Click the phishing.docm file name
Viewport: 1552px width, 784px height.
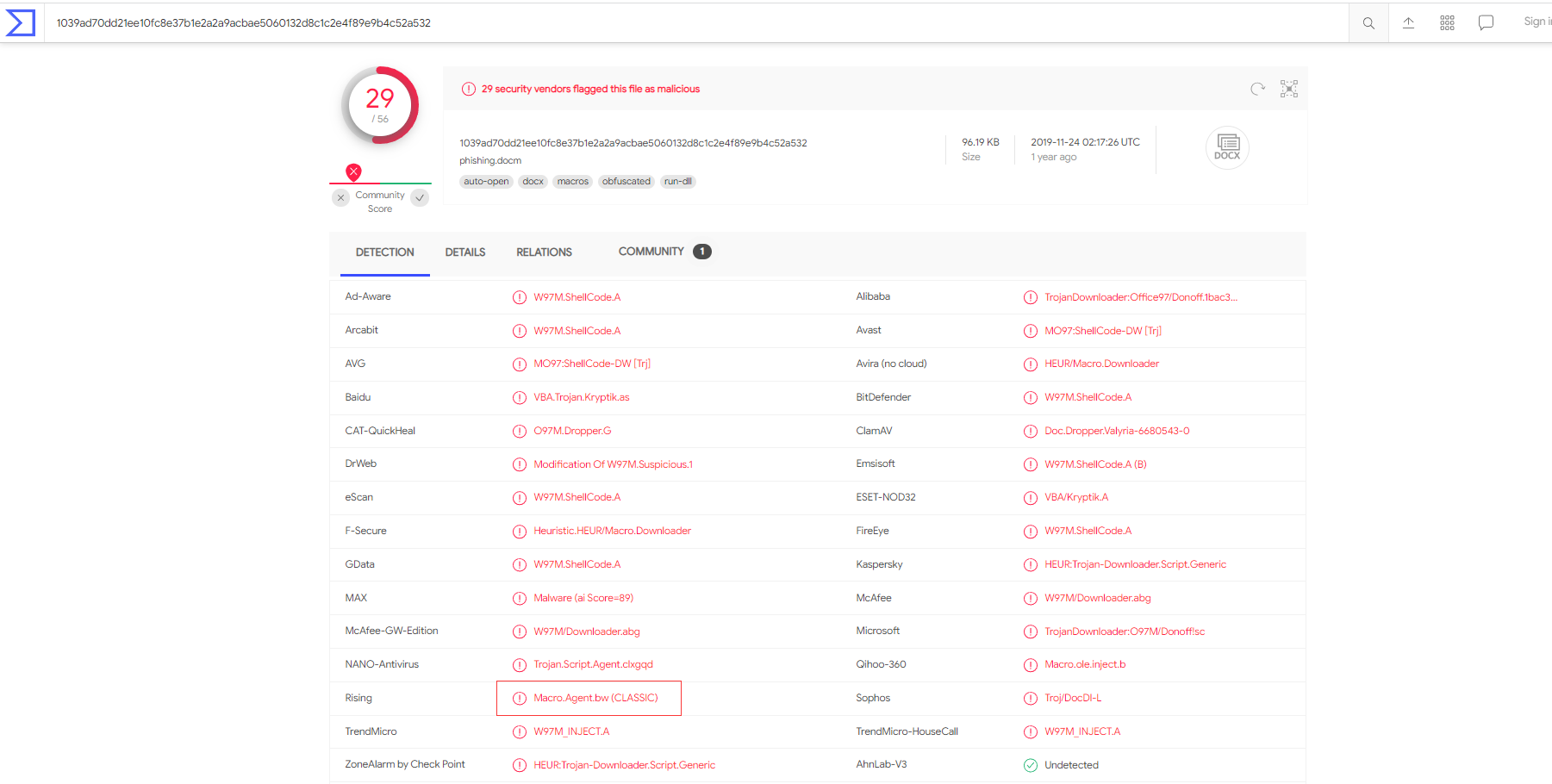coord(490,160)
